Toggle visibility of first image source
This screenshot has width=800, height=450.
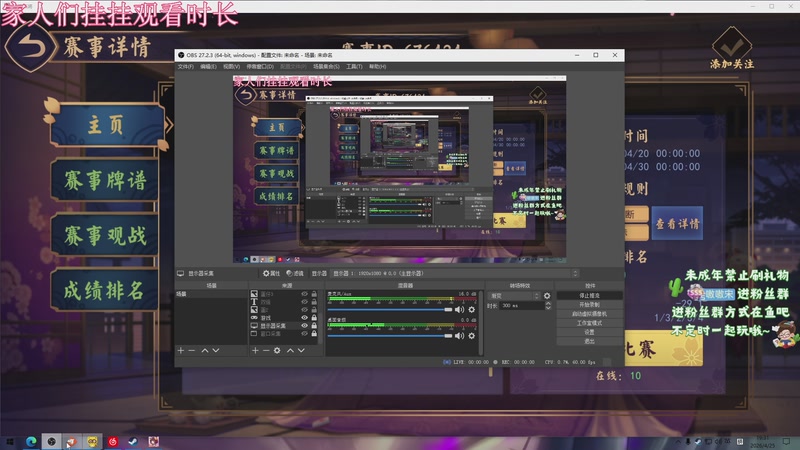305,294
